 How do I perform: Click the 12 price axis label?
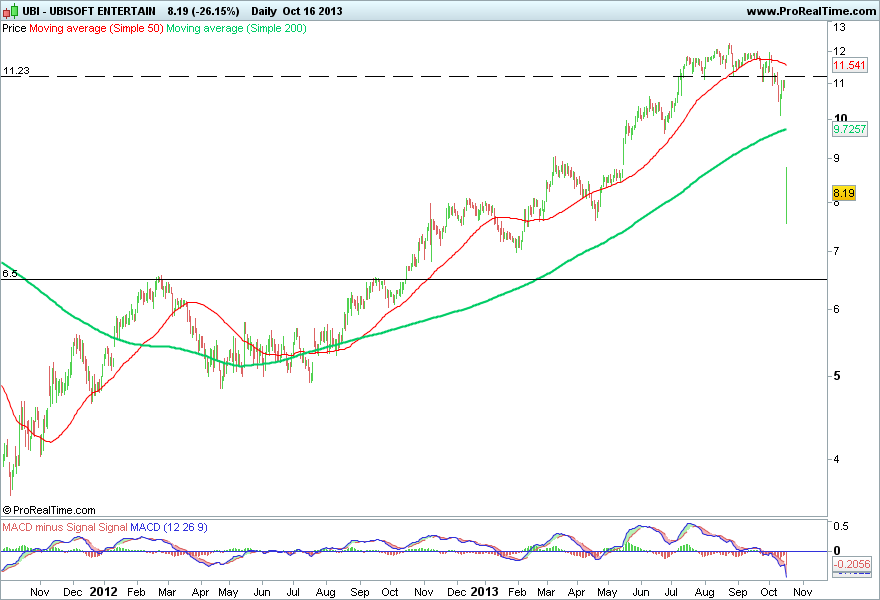(x=840, y=51)
